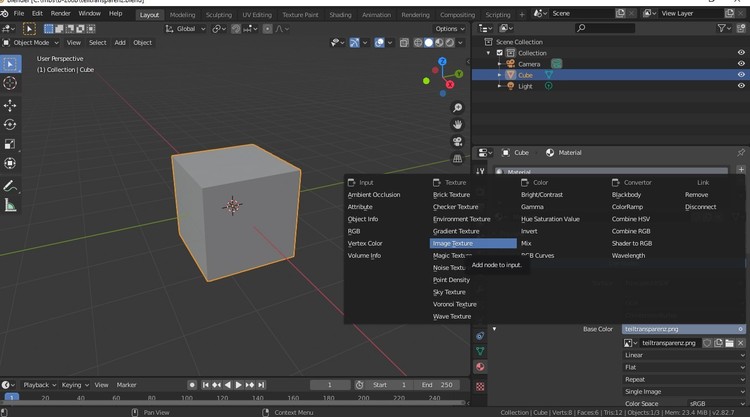
Task: Toggle X-ray view button
Action: pos(404,43)
